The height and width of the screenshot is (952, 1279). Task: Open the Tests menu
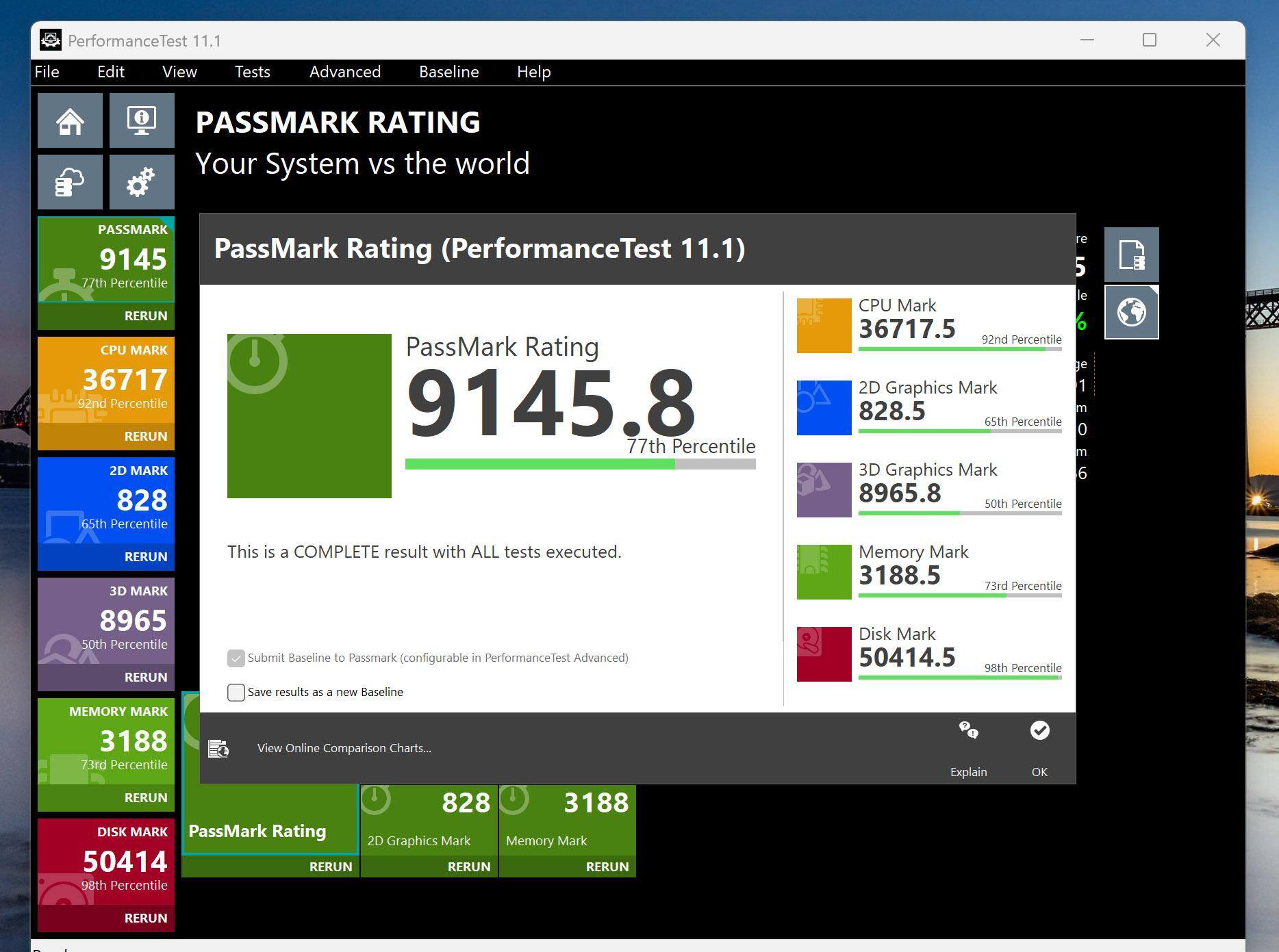(x=253, y=72)
